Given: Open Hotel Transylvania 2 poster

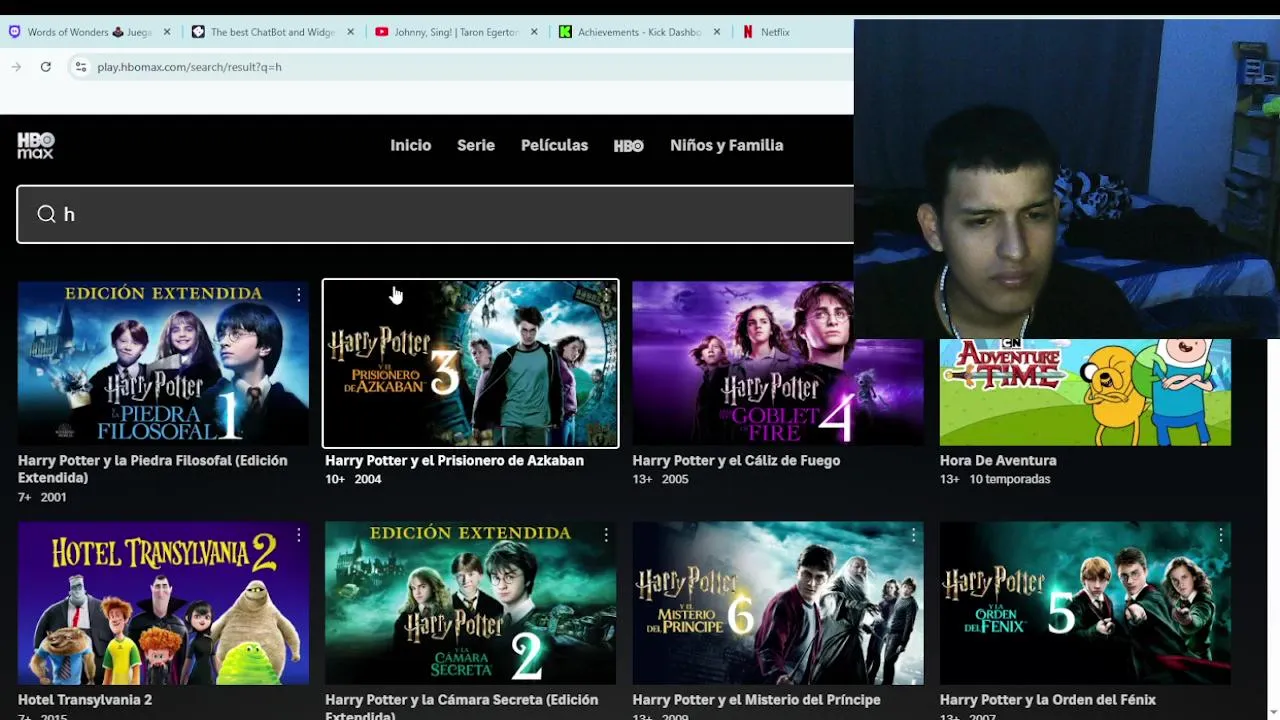Looking at the screenshot, I should tap(163, 603).
